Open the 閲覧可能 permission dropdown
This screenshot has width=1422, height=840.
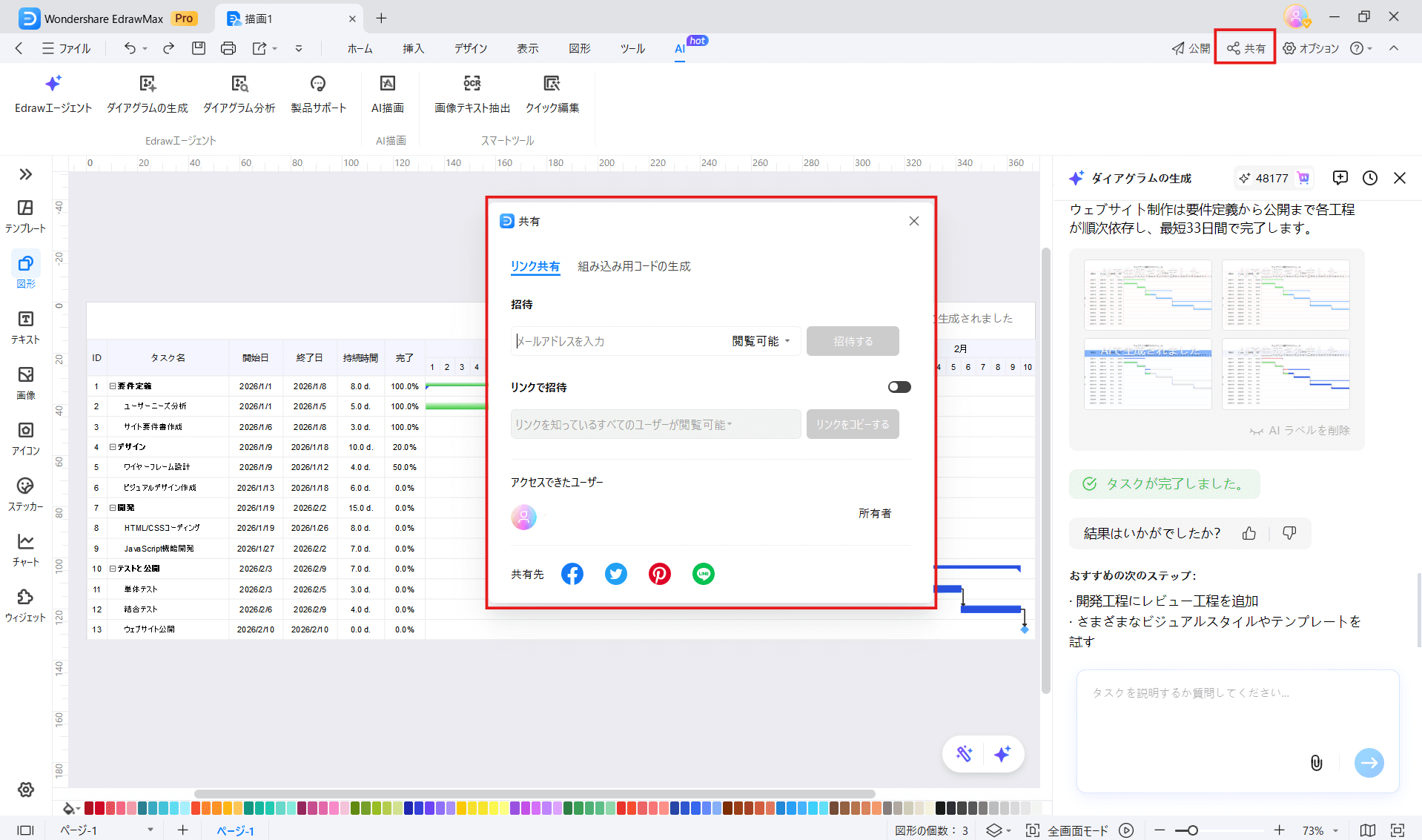(x=761, y=341)
